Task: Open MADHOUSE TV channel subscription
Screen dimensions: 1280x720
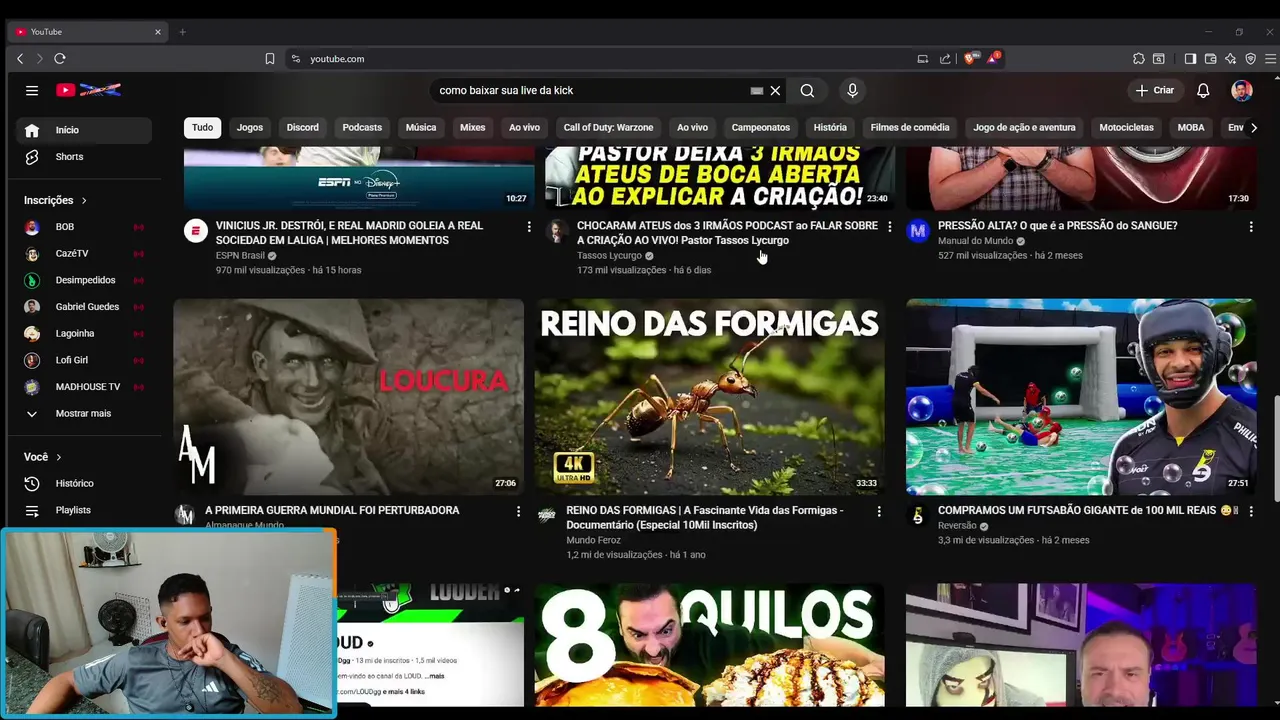Action: tap(84, 387)
